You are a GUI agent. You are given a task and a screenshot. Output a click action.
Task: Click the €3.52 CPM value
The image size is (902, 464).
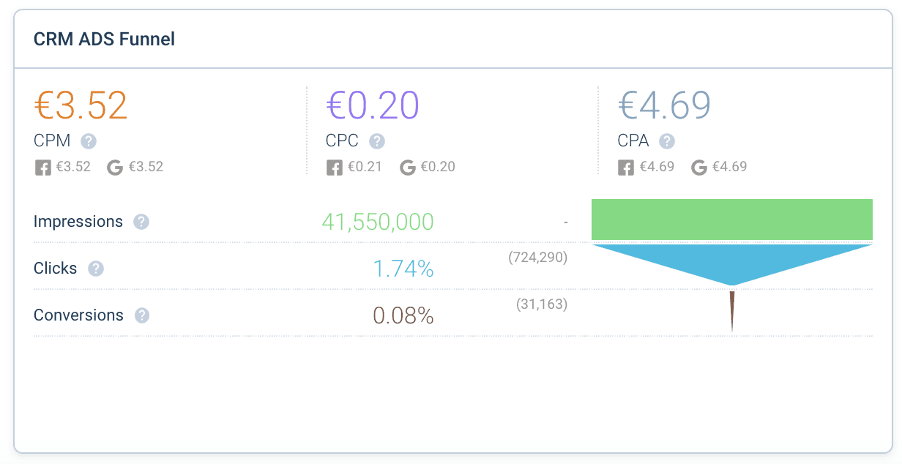click(81, 105)
